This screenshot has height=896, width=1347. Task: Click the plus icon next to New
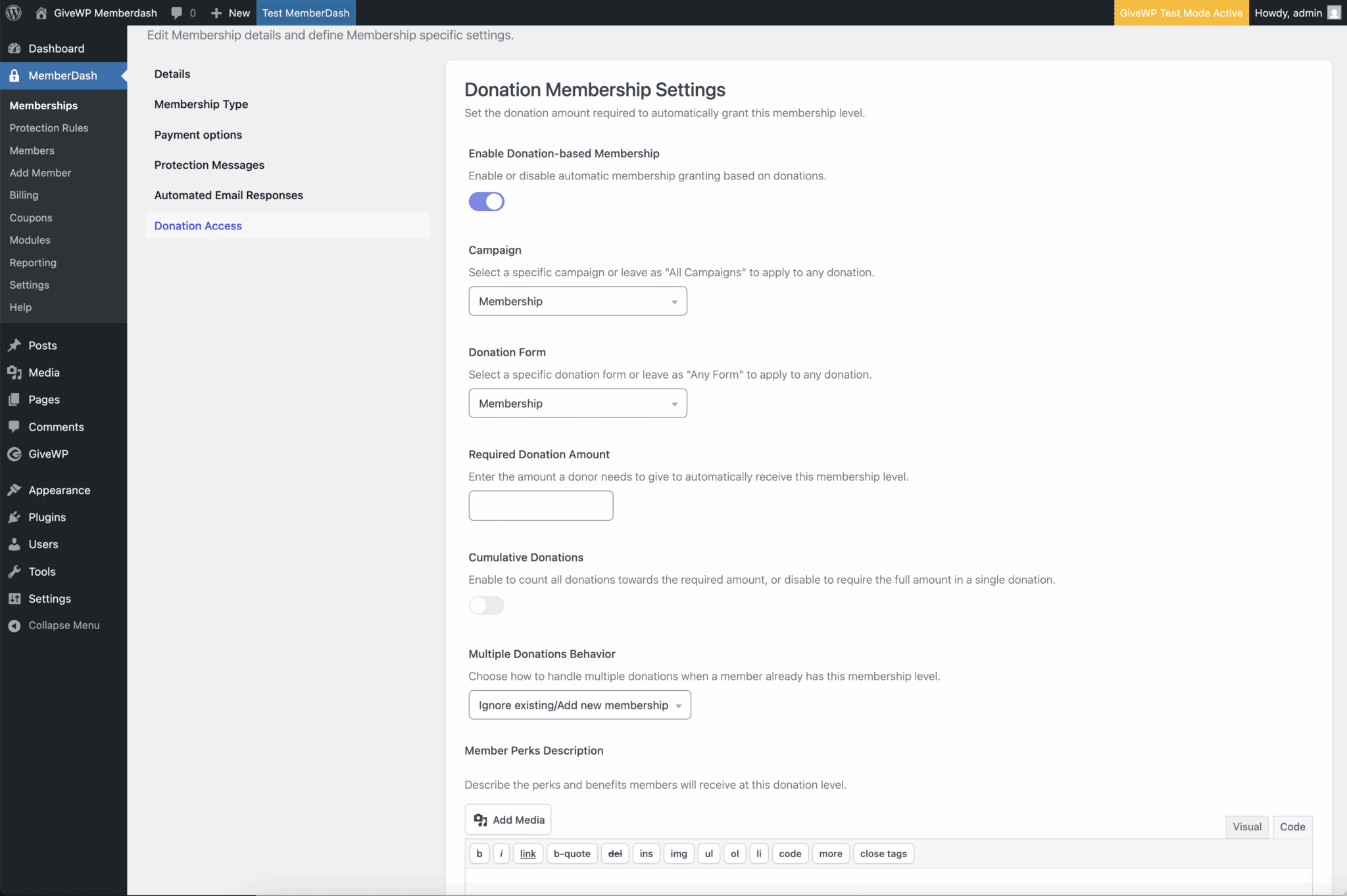(216, 12)
